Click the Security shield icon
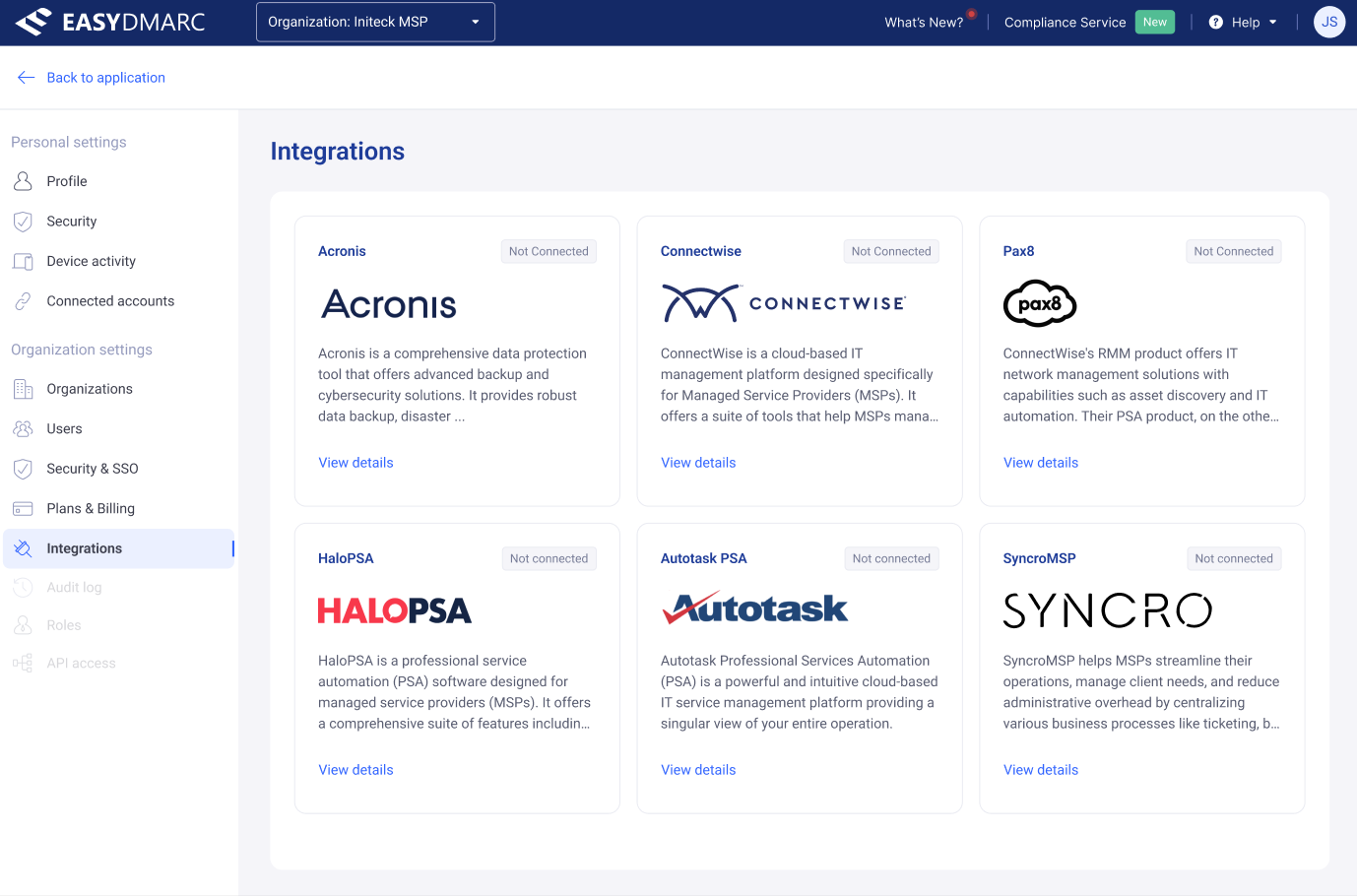The height and width of the screenshot is (896, 1357). [x=23, y=222]
